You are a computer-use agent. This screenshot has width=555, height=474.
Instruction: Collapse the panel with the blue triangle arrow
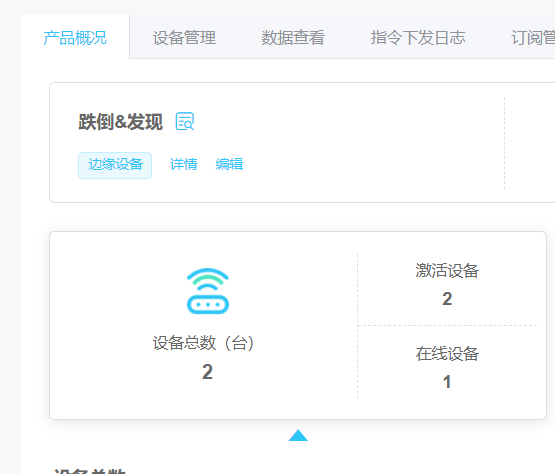pyautogui.click(x=298, y=435)
